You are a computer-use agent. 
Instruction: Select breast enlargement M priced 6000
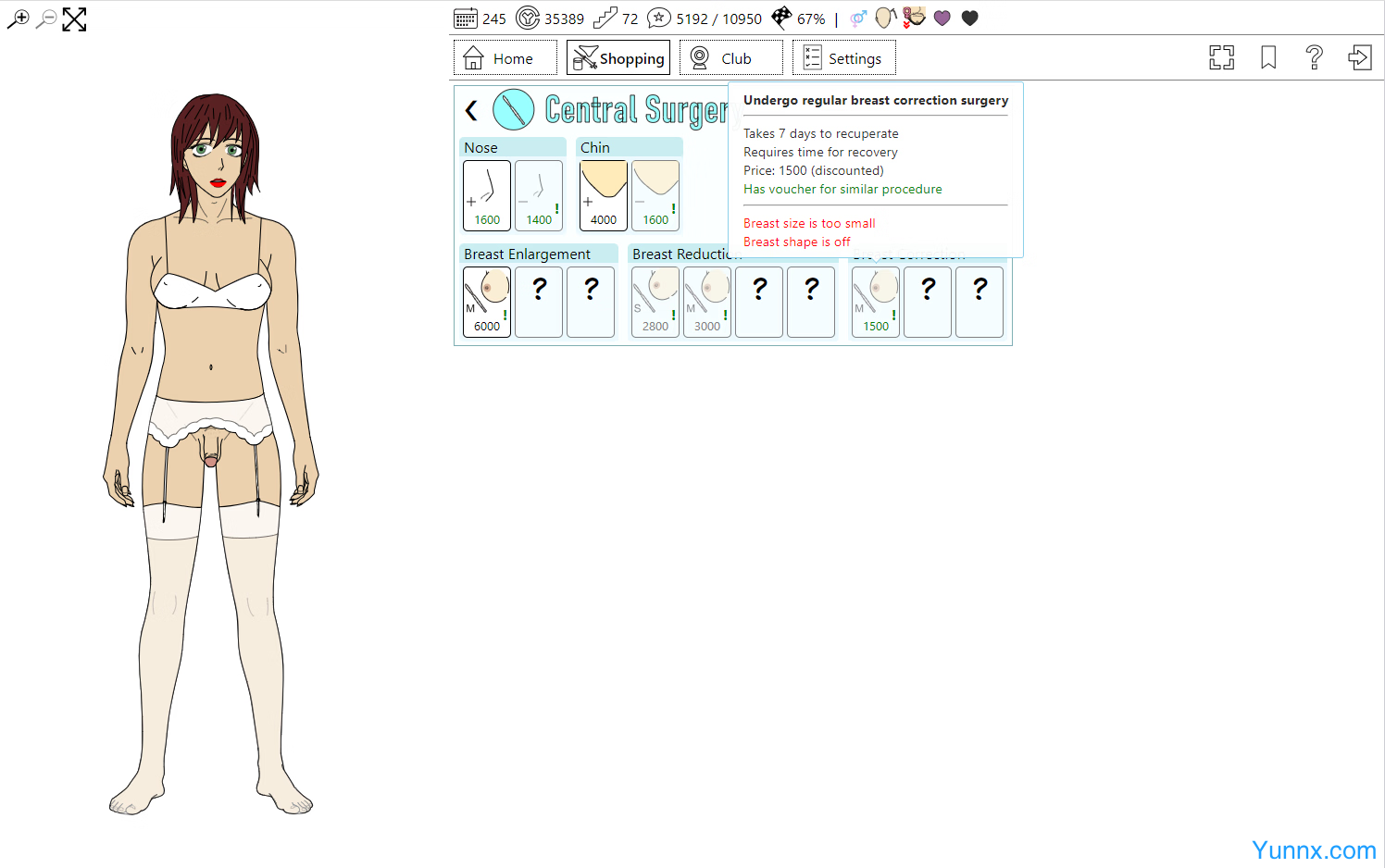(x=487, y=302)
